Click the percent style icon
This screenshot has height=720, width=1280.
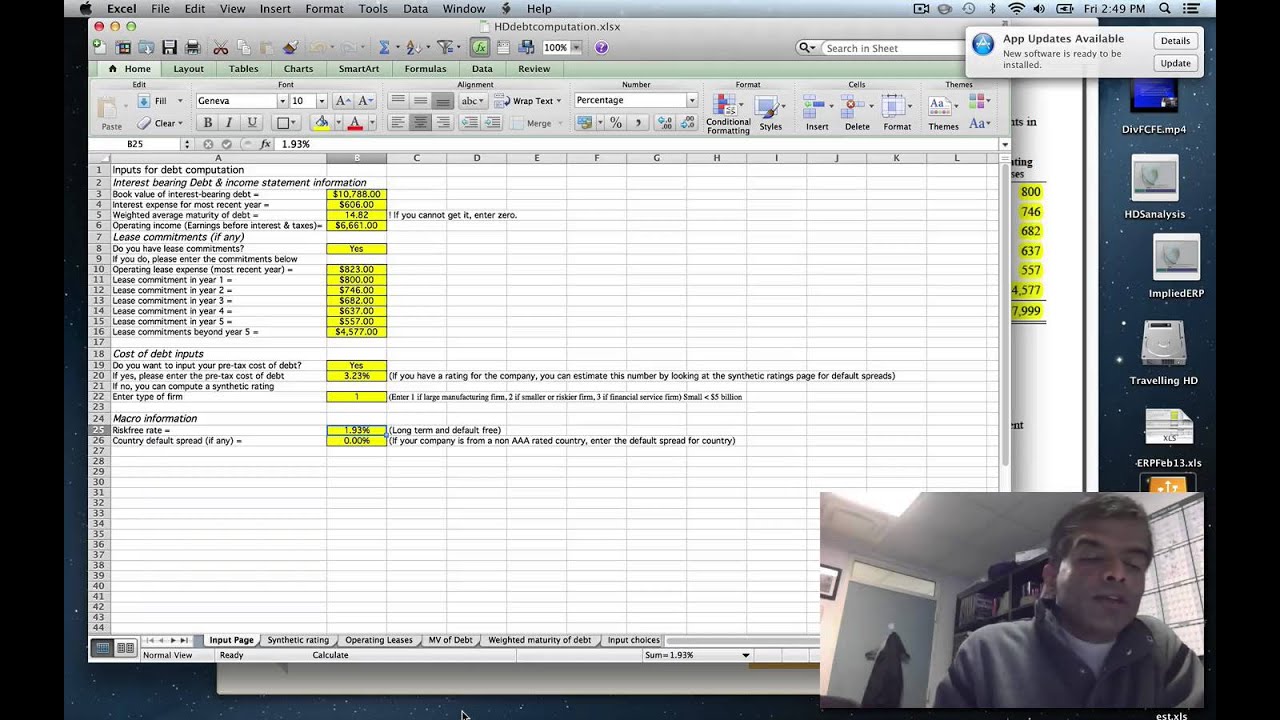coord(616,122)
